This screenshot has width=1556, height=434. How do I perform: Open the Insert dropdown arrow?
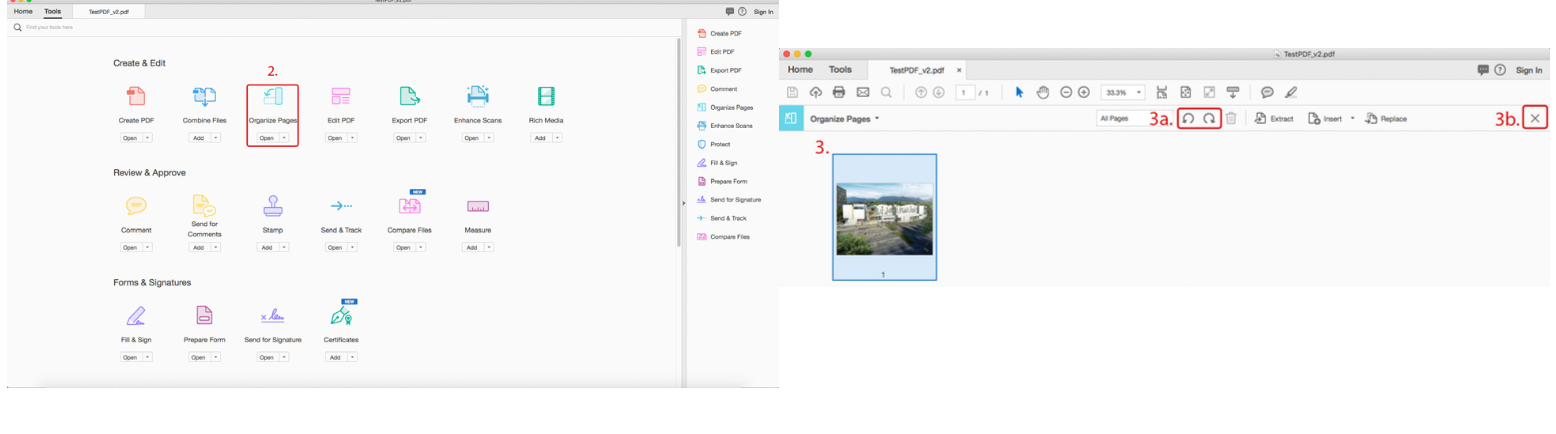pyautogui.click(x=1352, y=118)
